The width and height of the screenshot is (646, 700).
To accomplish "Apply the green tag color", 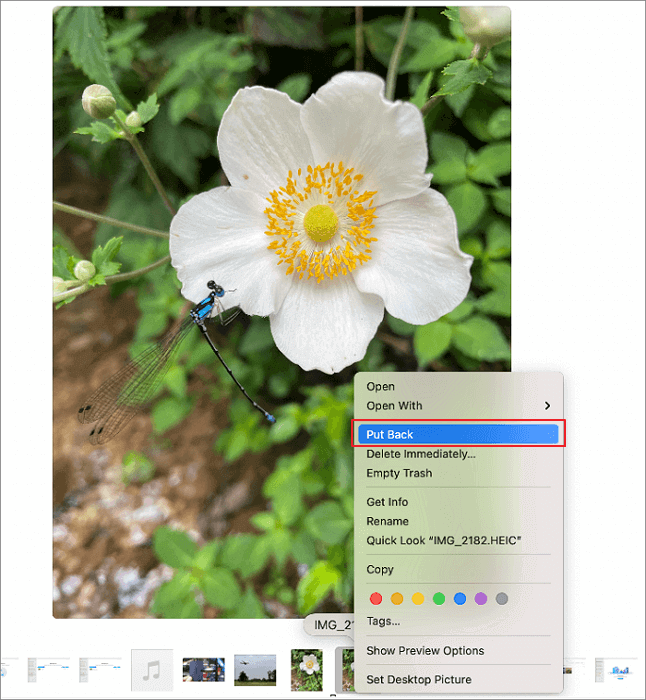I will click(x=439, y=599).
